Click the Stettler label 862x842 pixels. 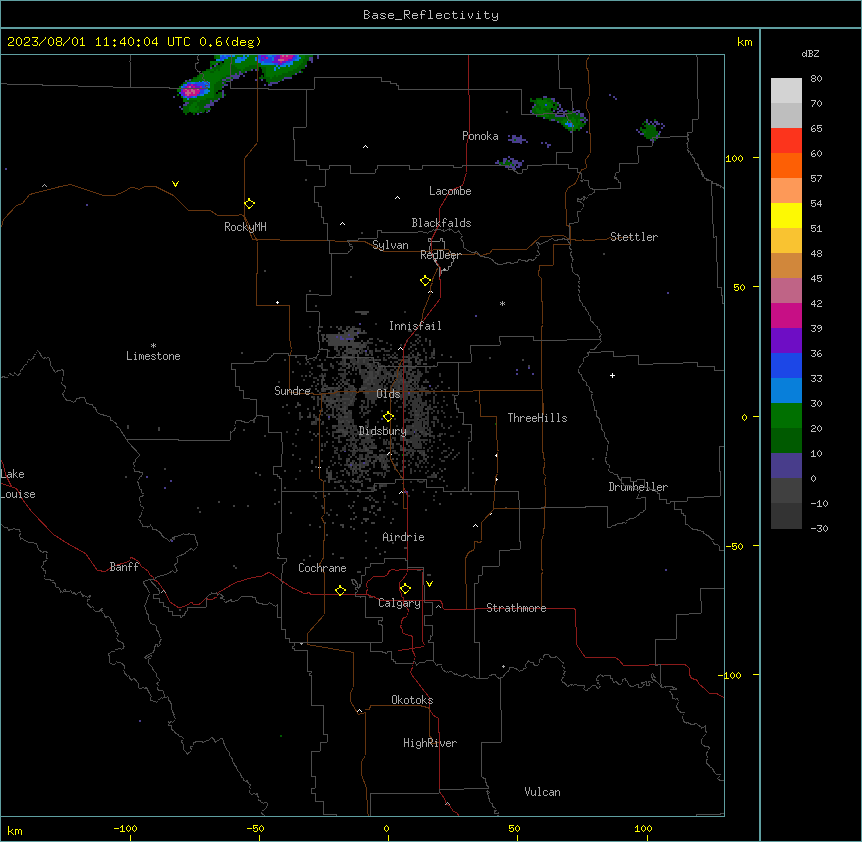click(634, 237)
